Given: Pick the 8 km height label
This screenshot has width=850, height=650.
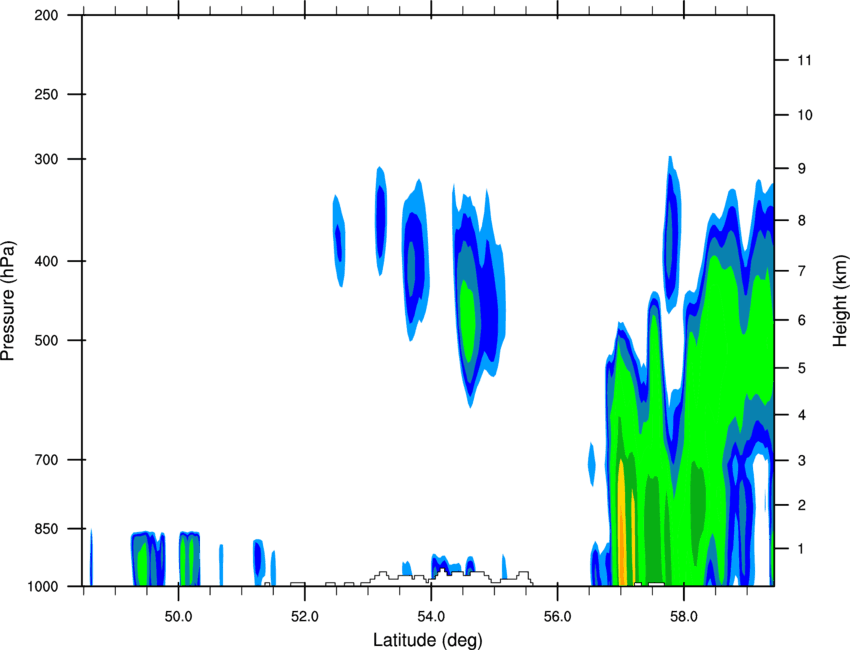Looking at the screenshot, I should coord(802,221).
